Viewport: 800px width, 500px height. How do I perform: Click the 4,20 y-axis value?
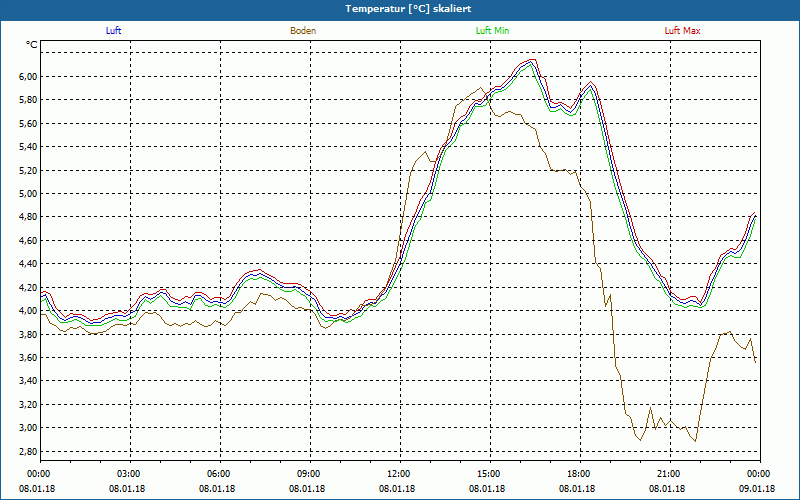[29, 287]
